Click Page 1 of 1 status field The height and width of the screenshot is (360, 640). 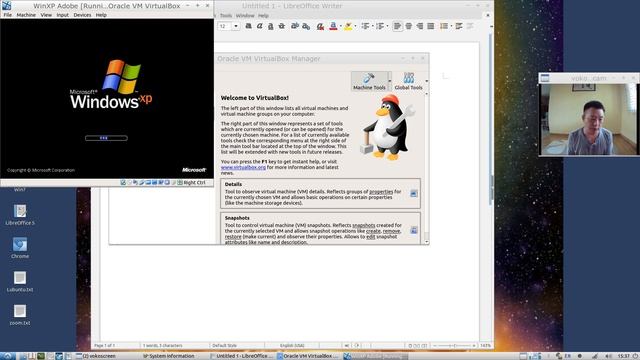[x=104, y=345]
